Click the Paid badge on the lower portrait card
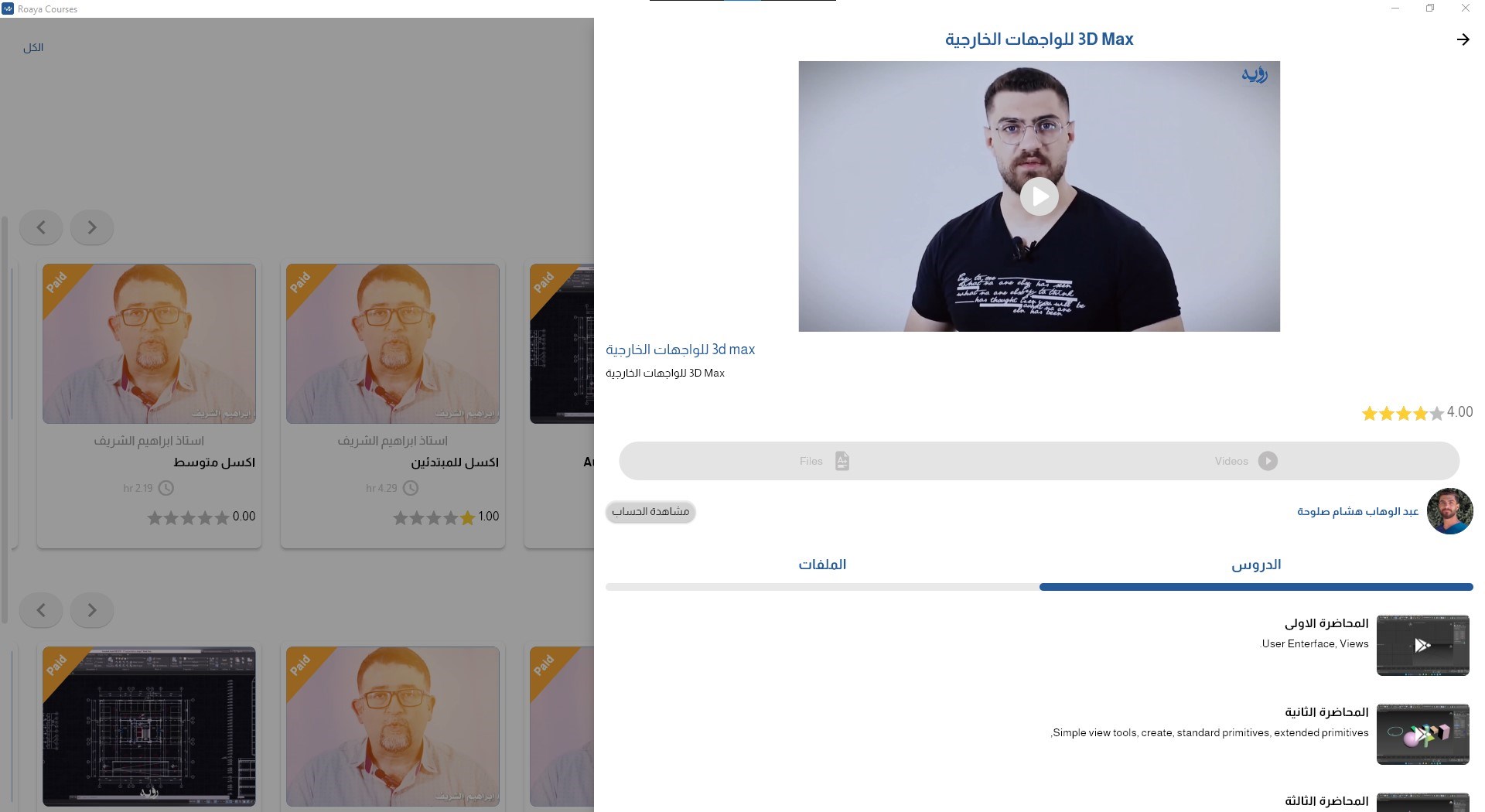Image resolution: width=1485 pixels, height=812 pixels. click(301, 665)
